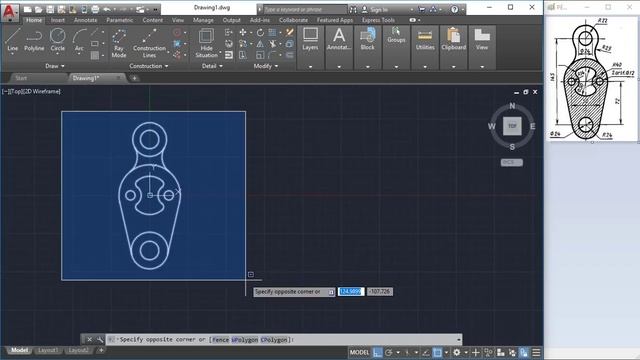640x360 pixels.
Task: Click the reference drawing image in side window
Action: click(x=591, y=80)
